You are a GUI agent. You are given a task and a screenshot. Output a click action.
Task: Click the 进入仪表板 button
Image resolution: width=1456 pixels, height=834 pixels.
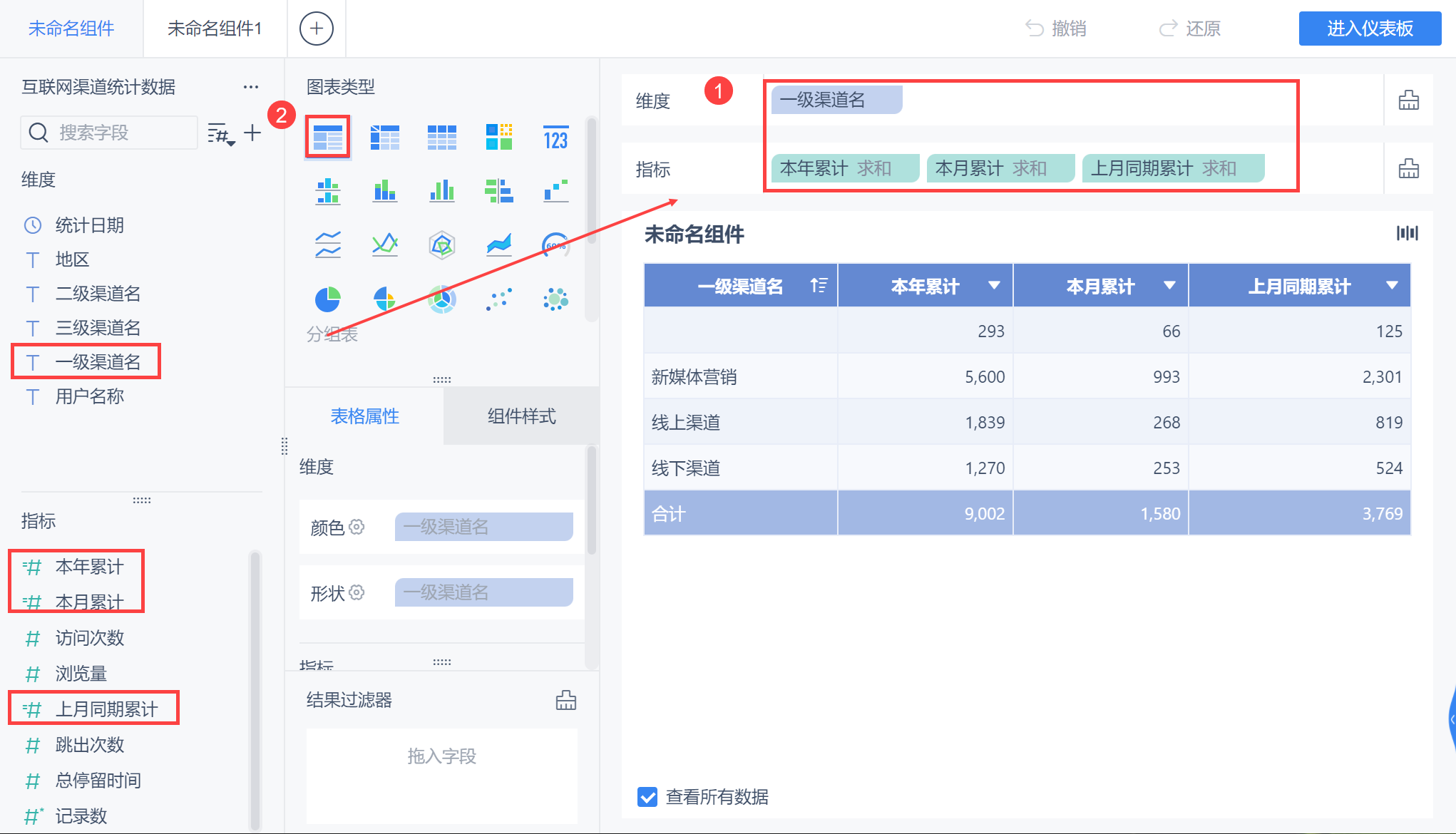point(1369,29)
